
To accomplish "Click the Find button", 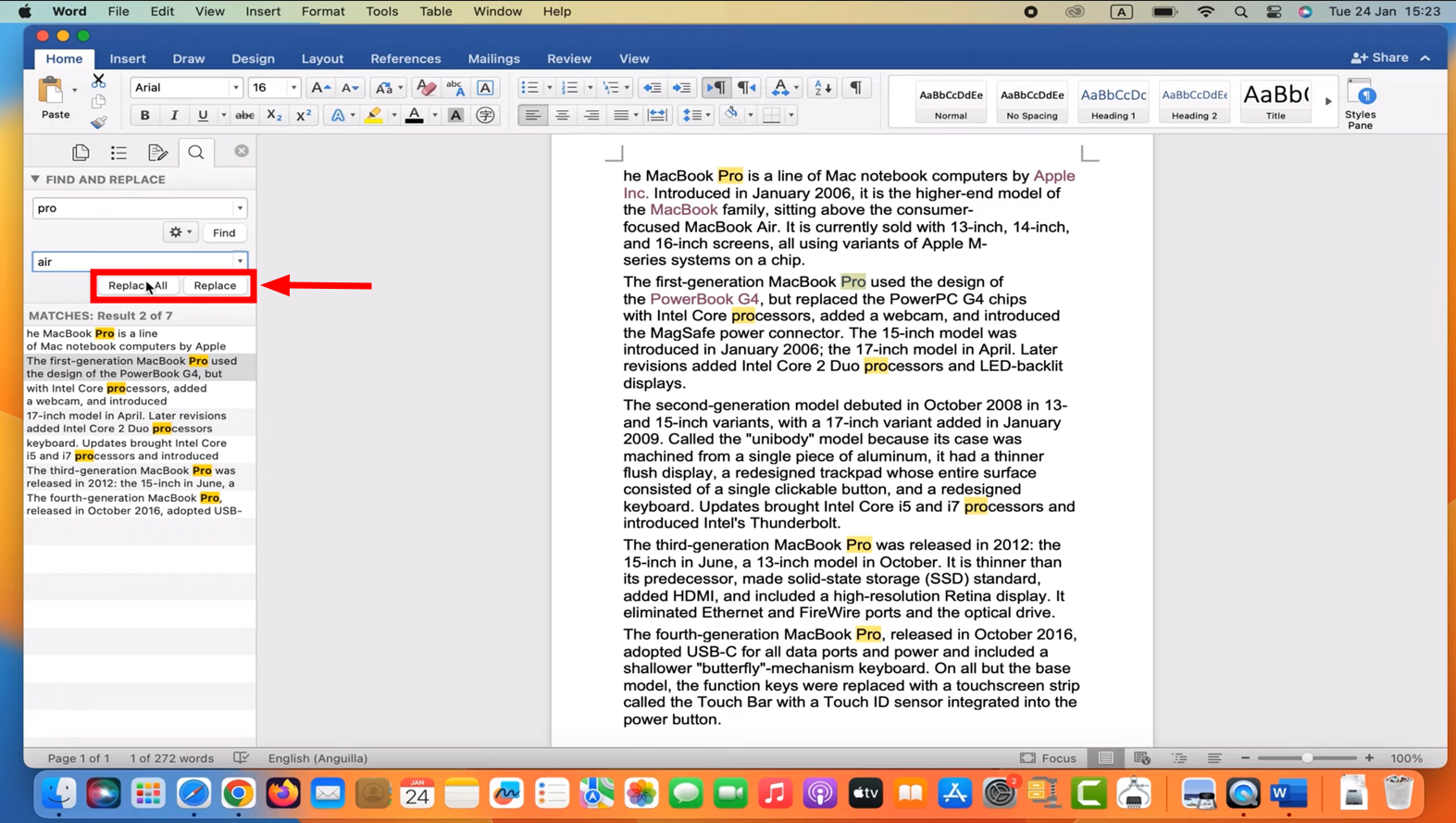I will (x=224, y=232).
